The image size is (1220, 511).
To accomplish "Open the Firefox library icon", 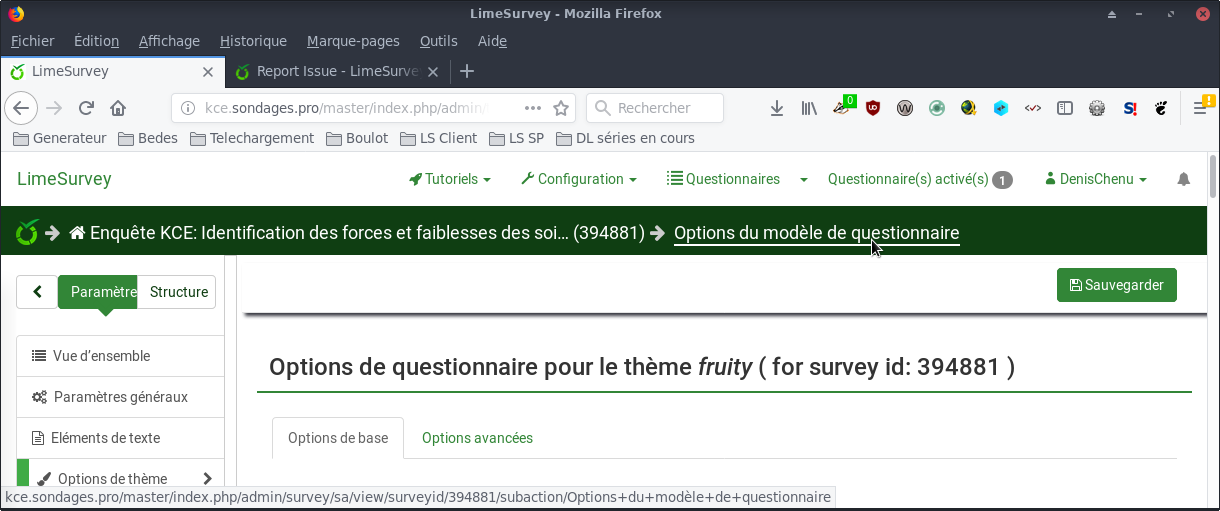I will pos(809,108).
